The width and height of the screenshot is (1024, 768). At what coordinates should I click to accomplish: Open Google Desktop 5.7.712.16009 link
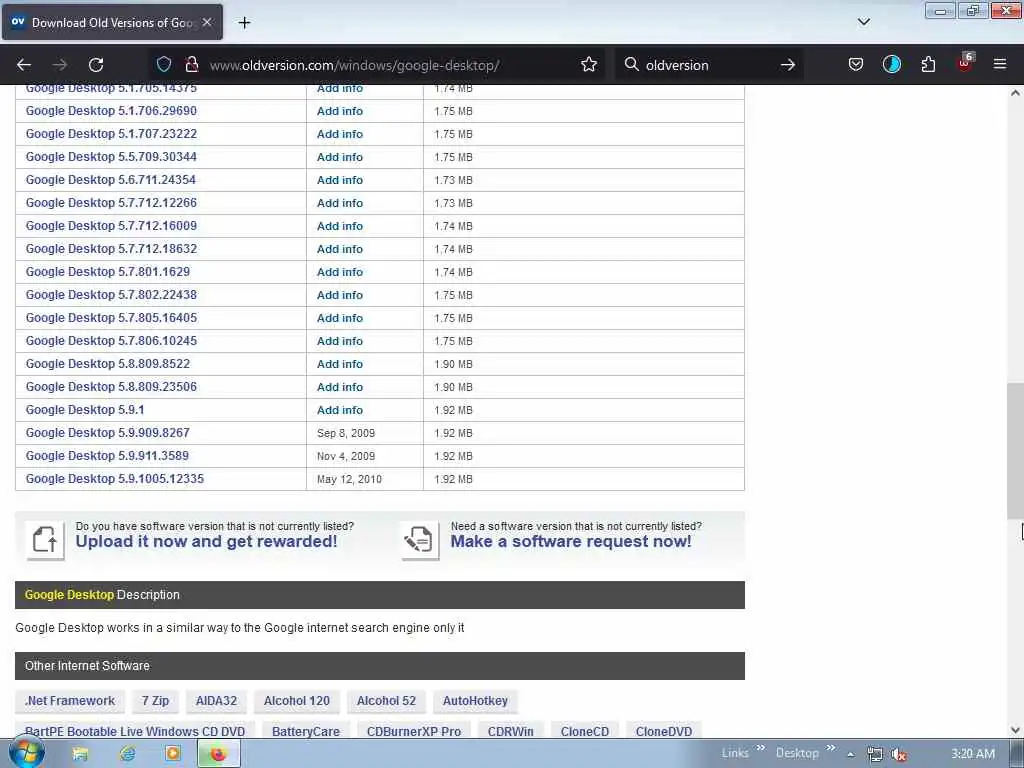(x=111, y=226)
